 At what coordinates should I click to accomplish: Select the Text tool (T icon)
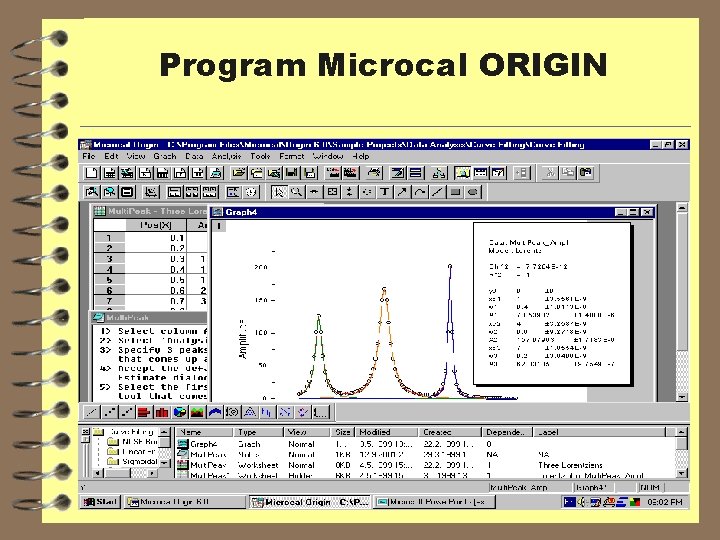pyautogui.click(x=385, y=192)
